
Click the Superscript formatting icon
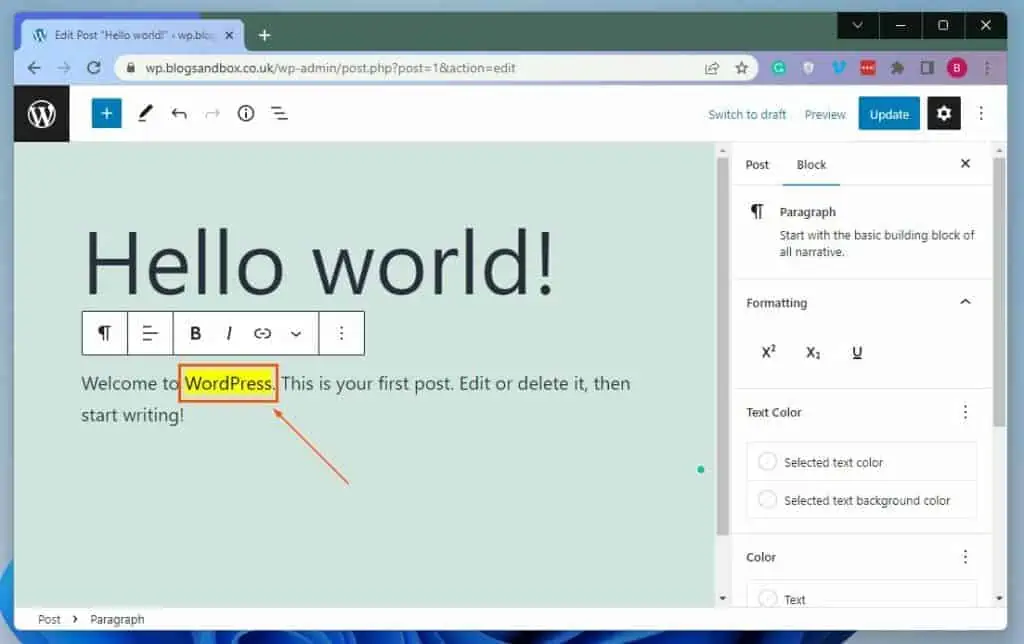click(x=768, y=352)
